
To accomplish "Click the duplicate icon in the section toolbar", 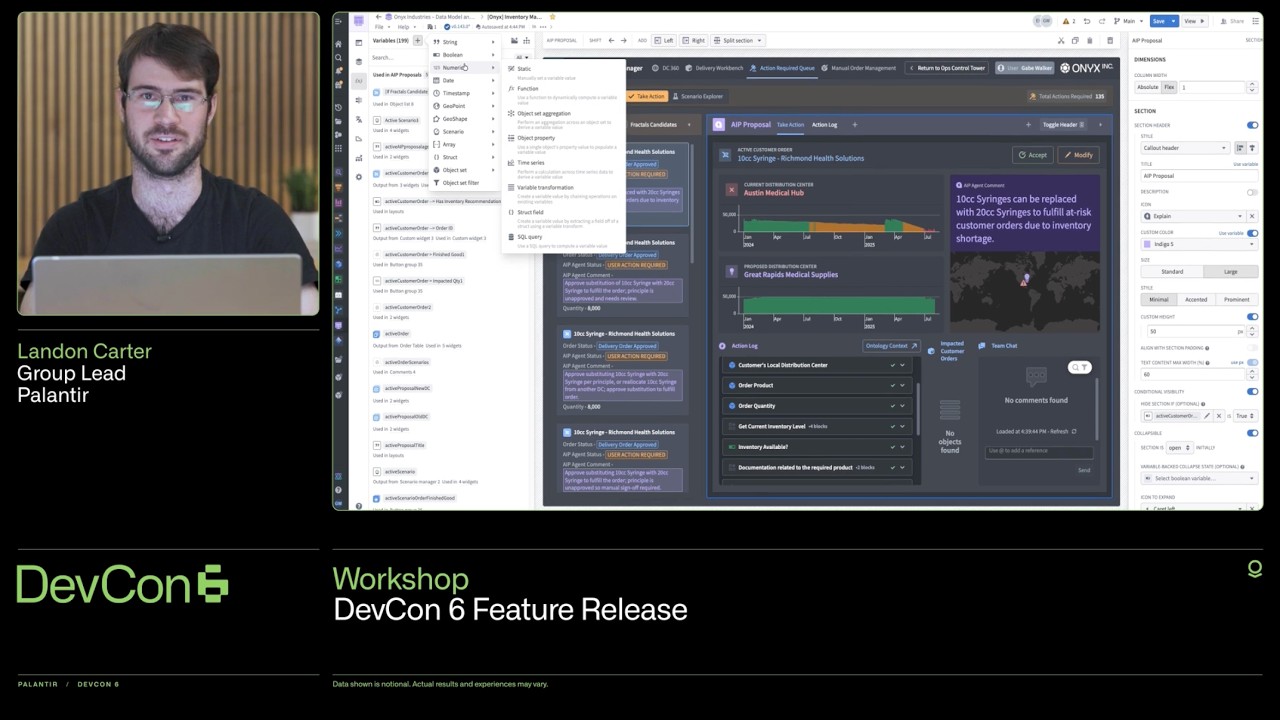I will [1075, 40].
